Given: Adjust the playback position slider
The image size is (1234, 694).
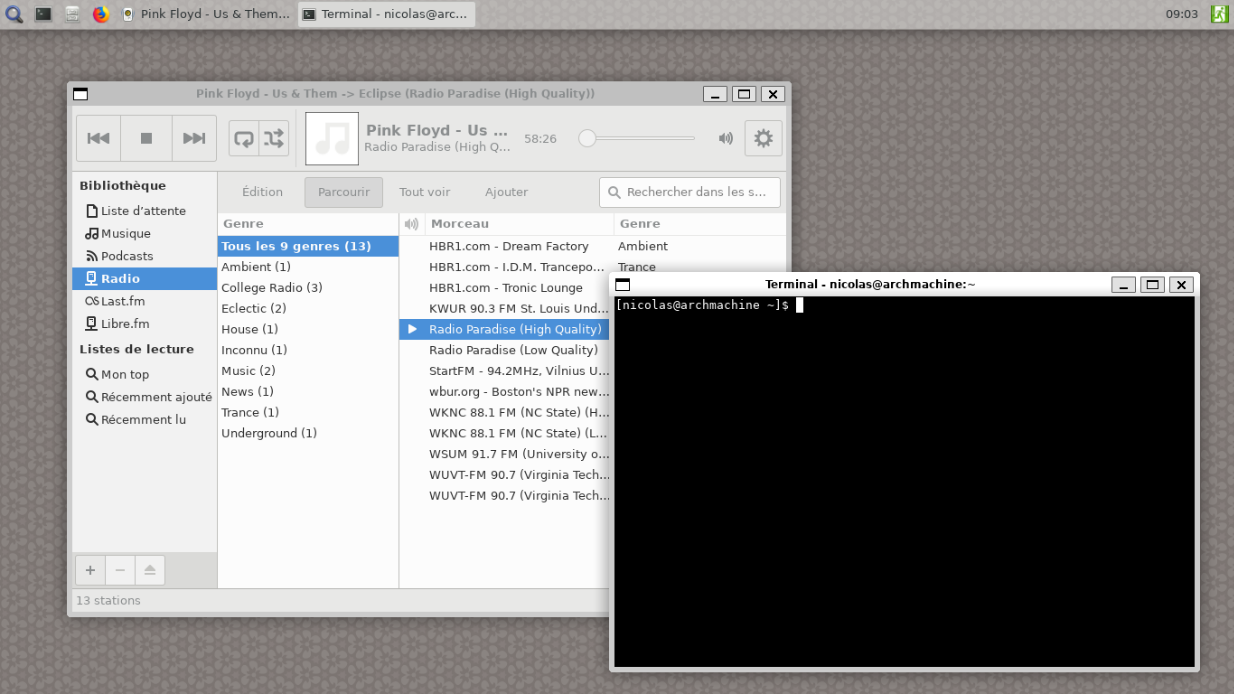Looking at the screenshot, I should coord(637,138).
